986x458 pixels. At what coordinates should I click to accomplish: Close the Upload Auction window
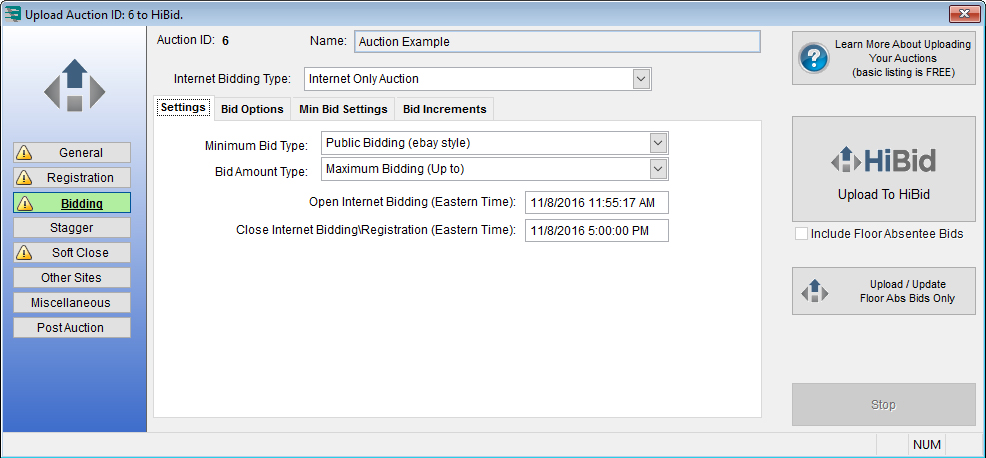965,13
